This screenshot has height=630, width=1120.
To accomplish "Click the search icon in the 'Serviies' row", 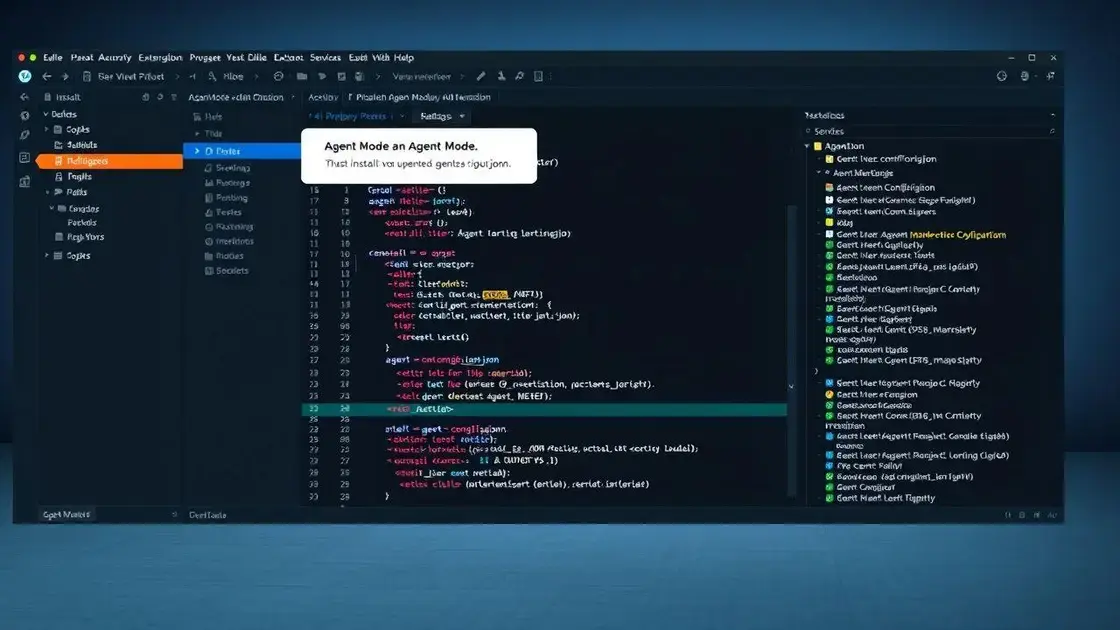I will coord(1052,131).
